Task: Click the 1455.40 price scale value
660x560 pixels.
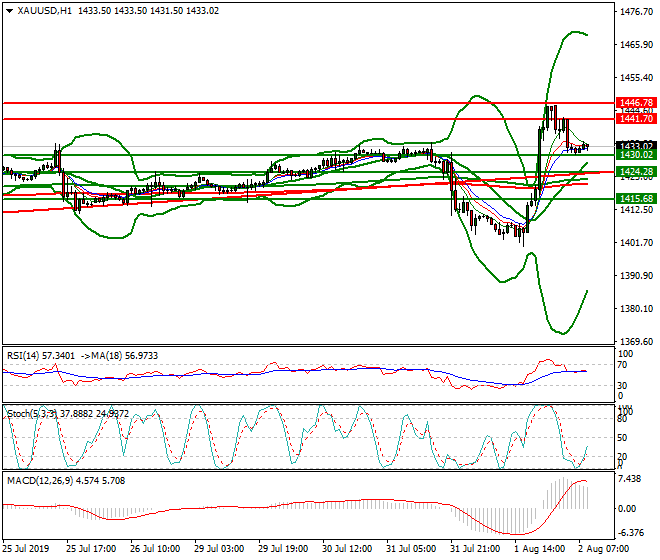Action: point(636,78)
